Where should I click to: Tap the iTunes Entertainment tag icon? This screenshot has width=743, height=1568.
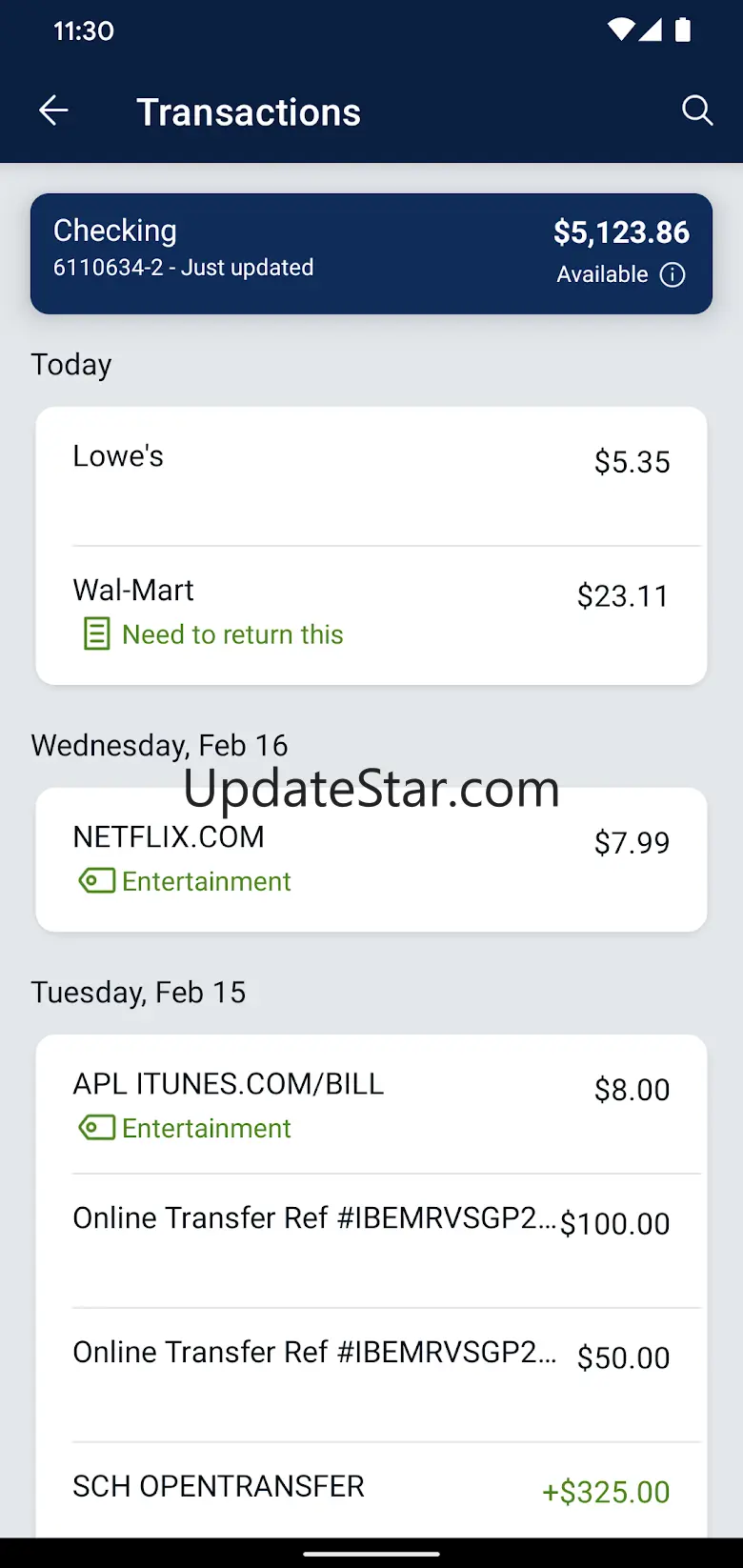click(x=96, y=1128)
